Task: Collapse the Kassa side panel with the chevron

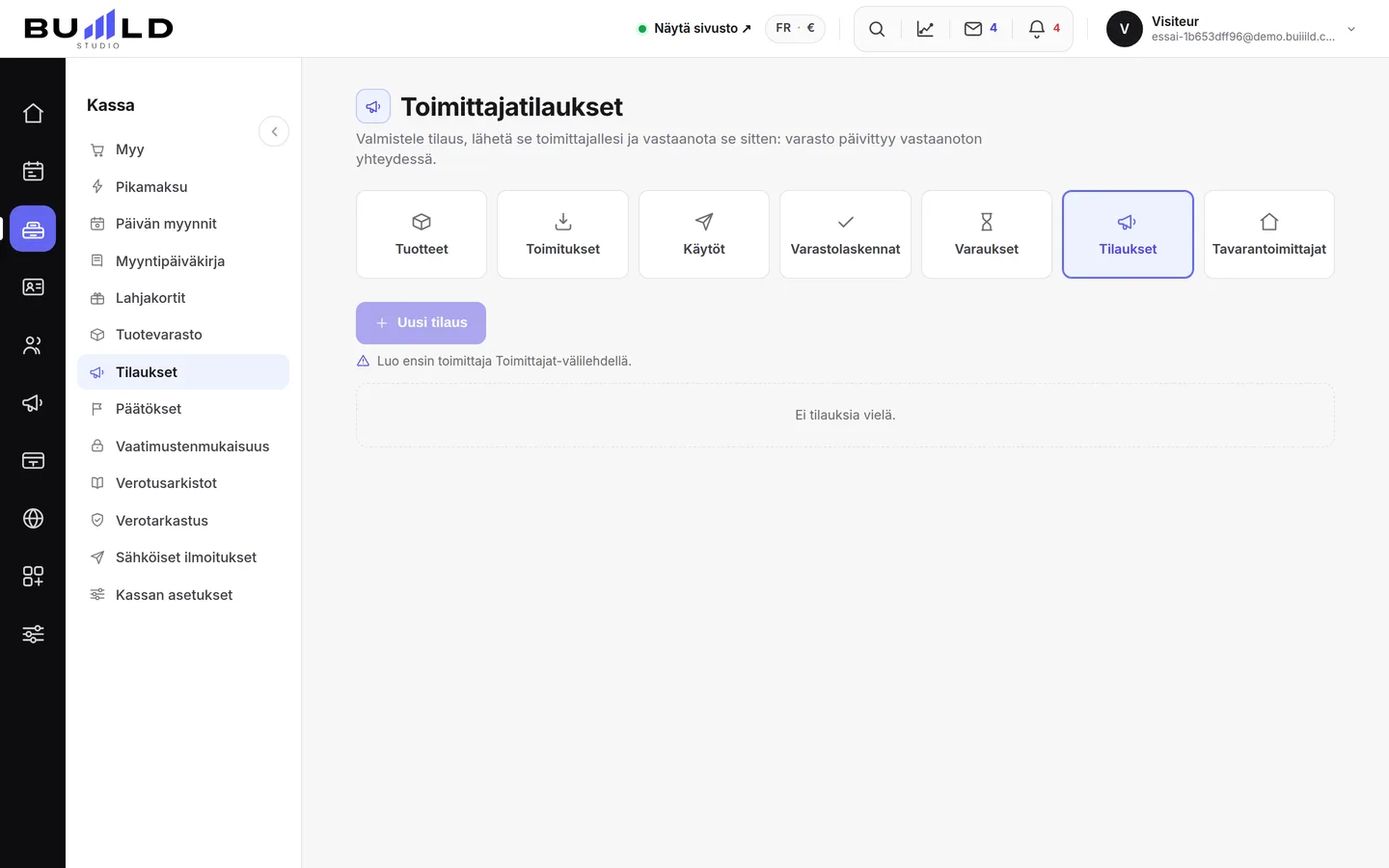Action: 274,131
